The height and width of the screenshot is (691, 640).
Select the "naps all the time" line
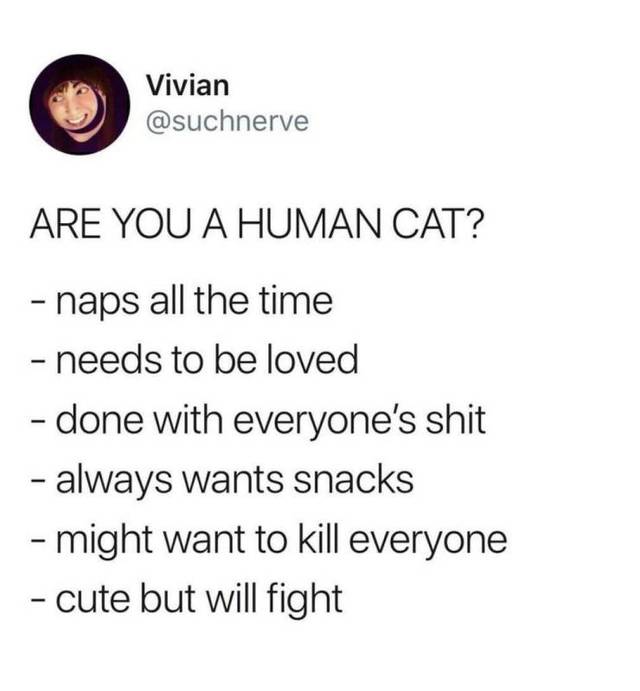(x=182, y=301)
